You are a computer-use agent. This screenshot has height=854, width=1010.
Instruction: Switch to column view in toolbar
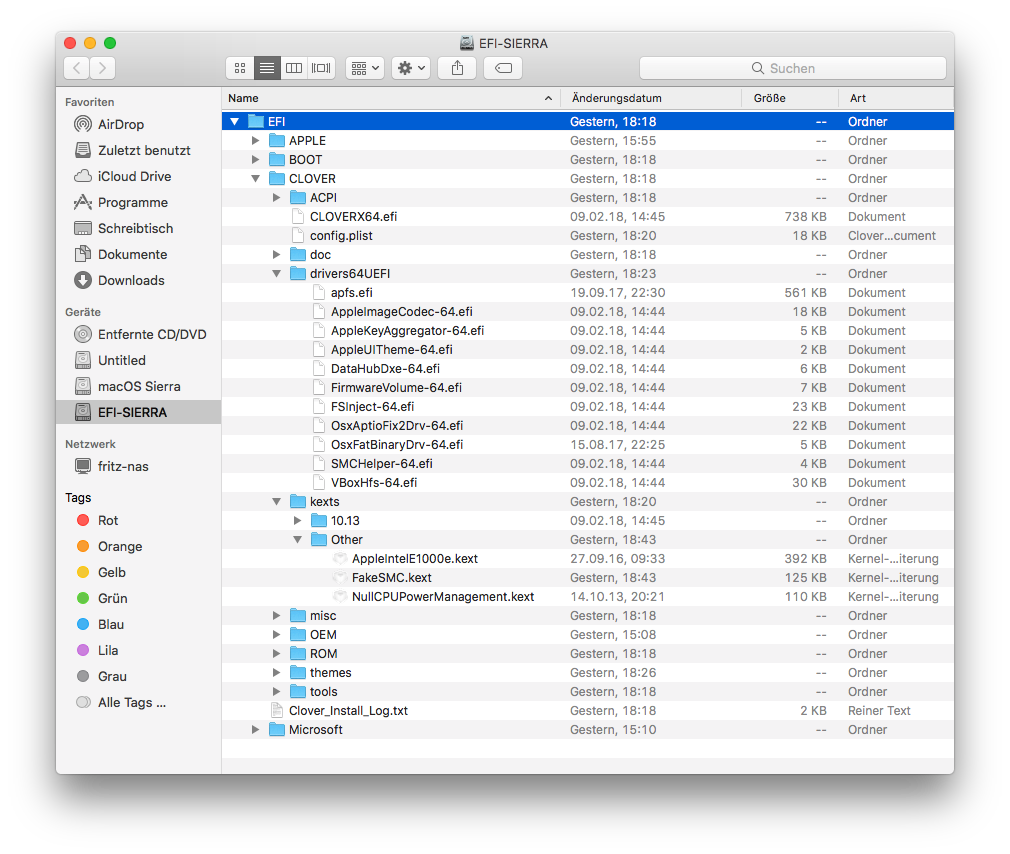(x=294, y=68)
